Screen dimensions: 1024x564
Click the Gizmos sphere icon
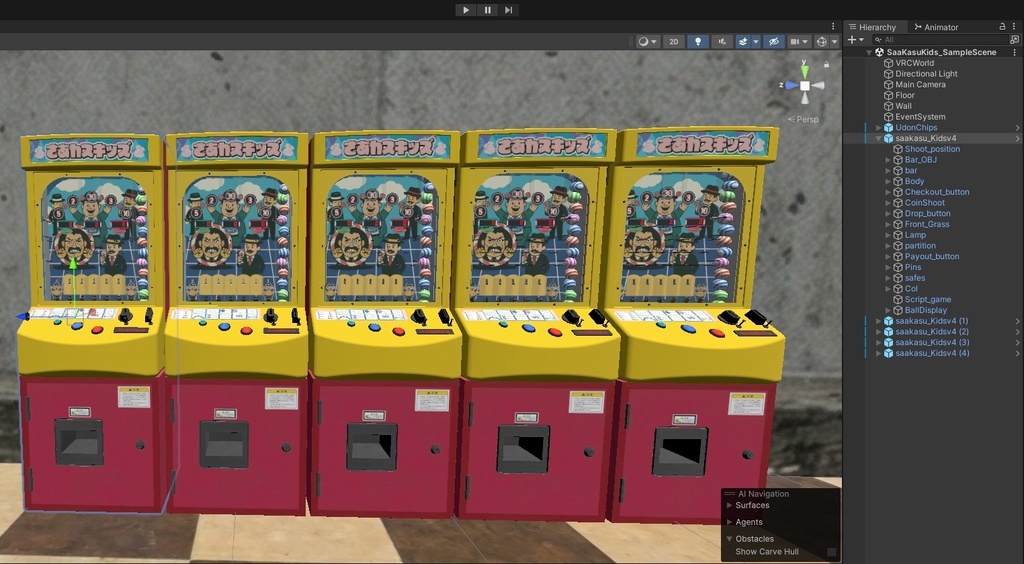(822, 42)
